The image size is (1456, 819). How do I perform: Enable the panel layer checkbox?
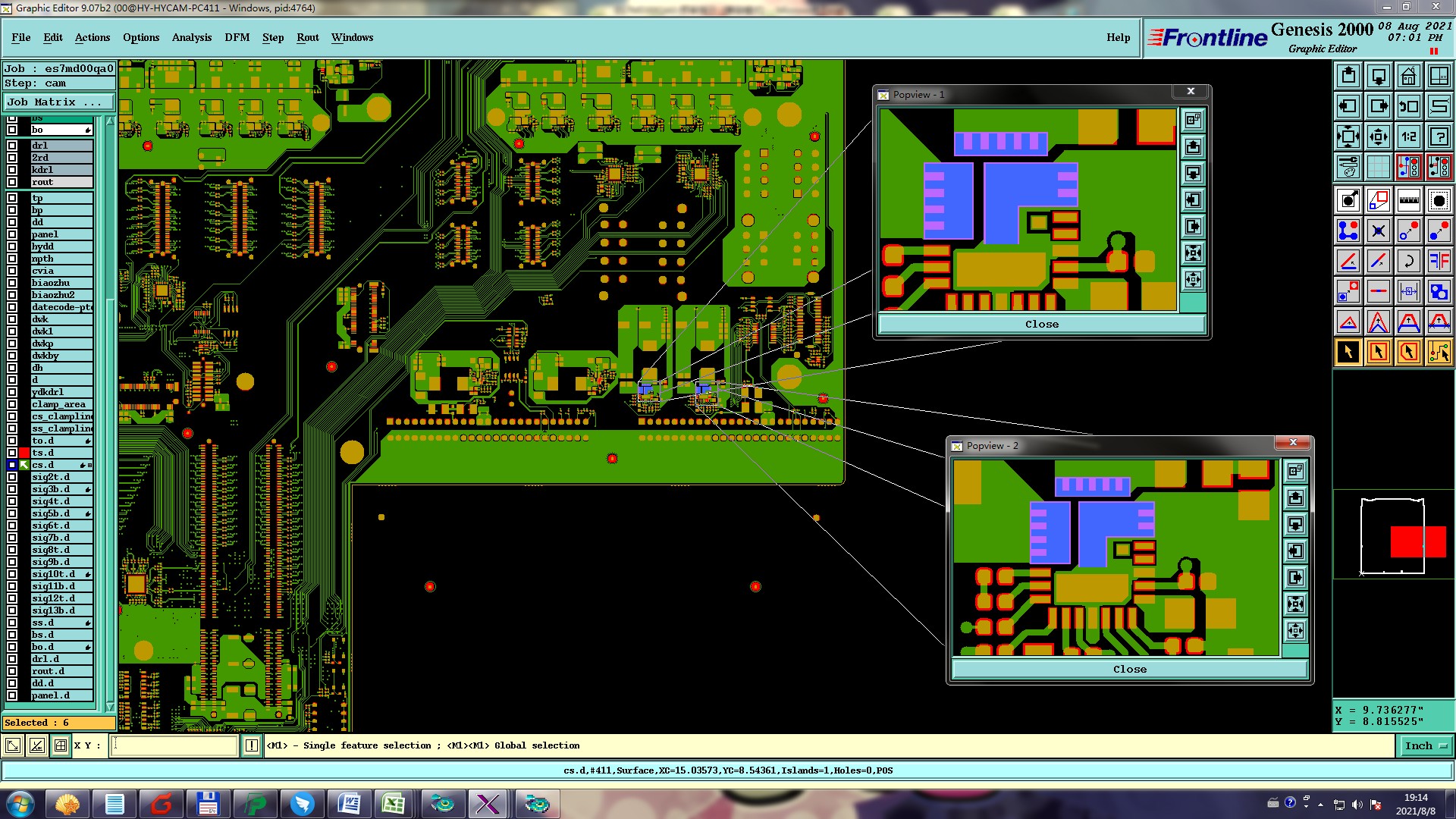[12, 234]
